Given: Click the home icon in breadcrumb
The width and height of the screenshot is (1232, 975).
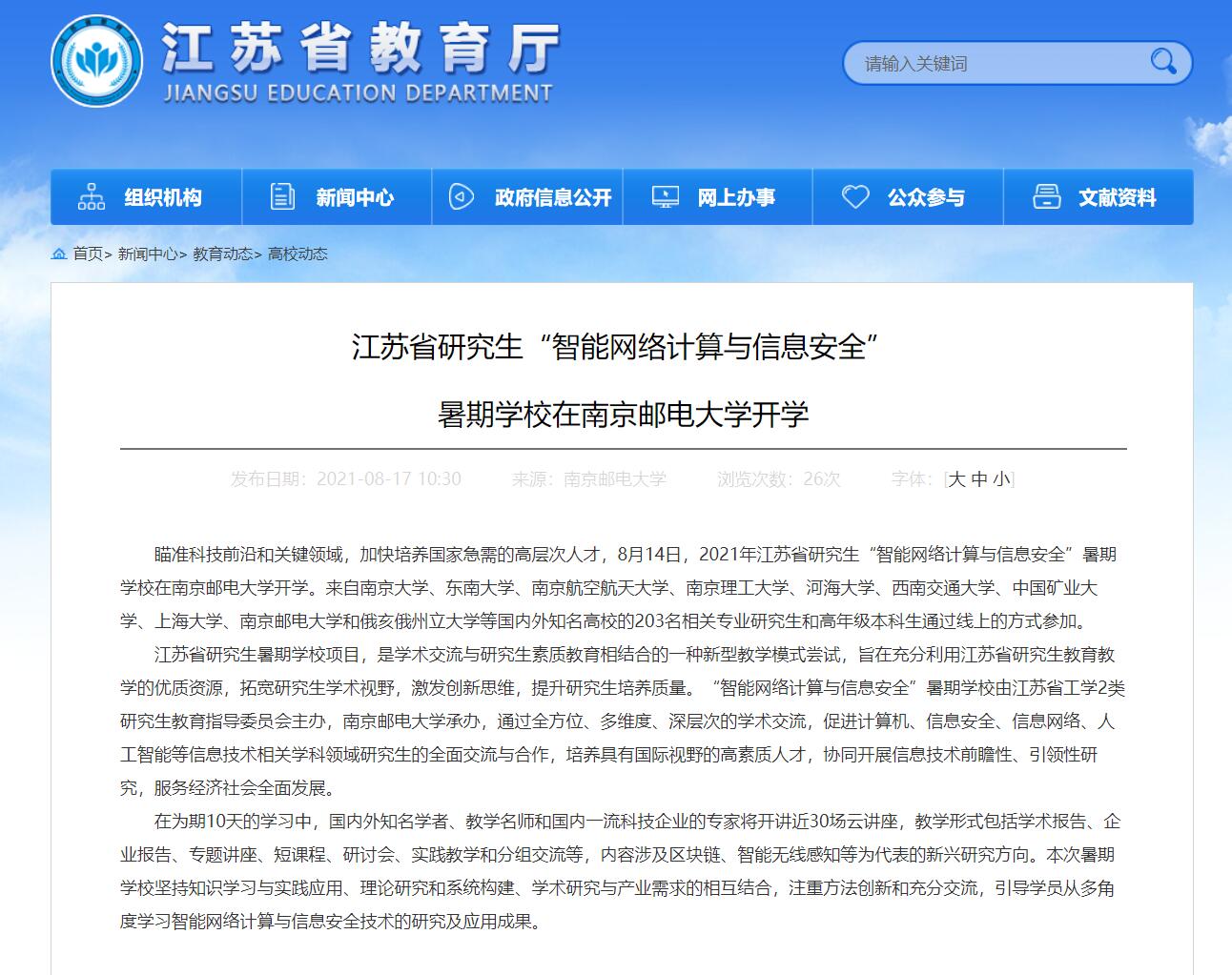Looking at the screenshot, I should pyautogui.click(x=60, y=254).
